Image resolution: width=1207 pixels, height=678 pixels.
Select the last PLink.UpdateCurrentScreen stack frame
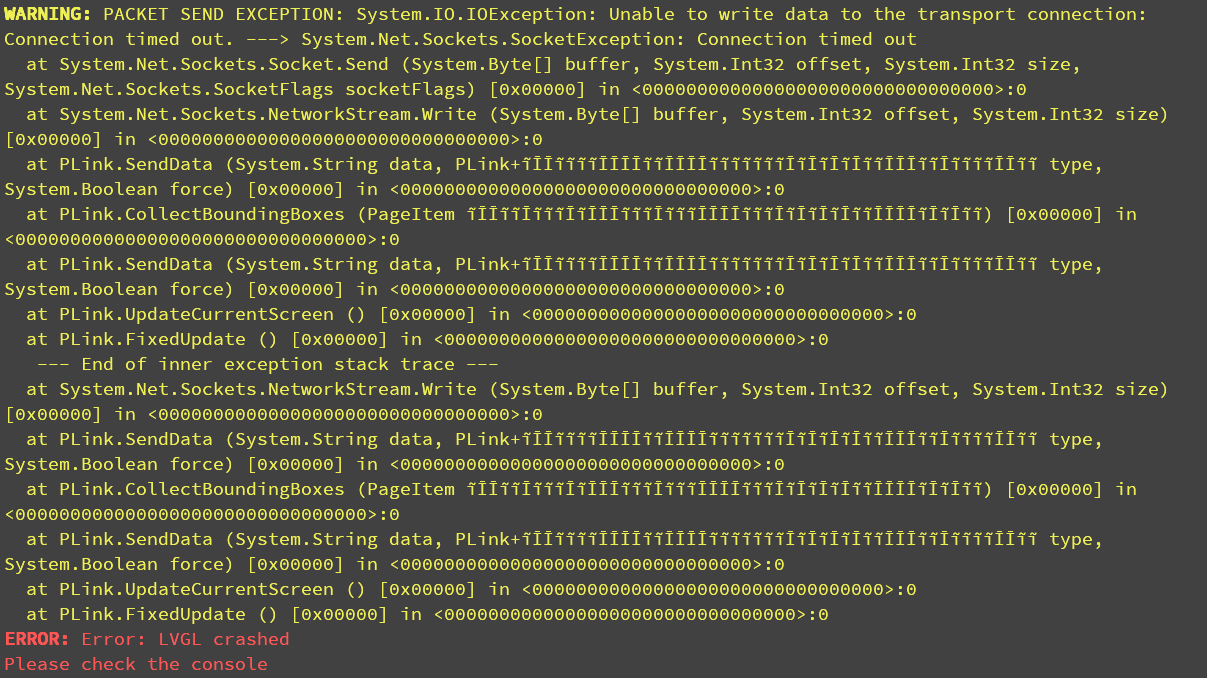point(471,589)
